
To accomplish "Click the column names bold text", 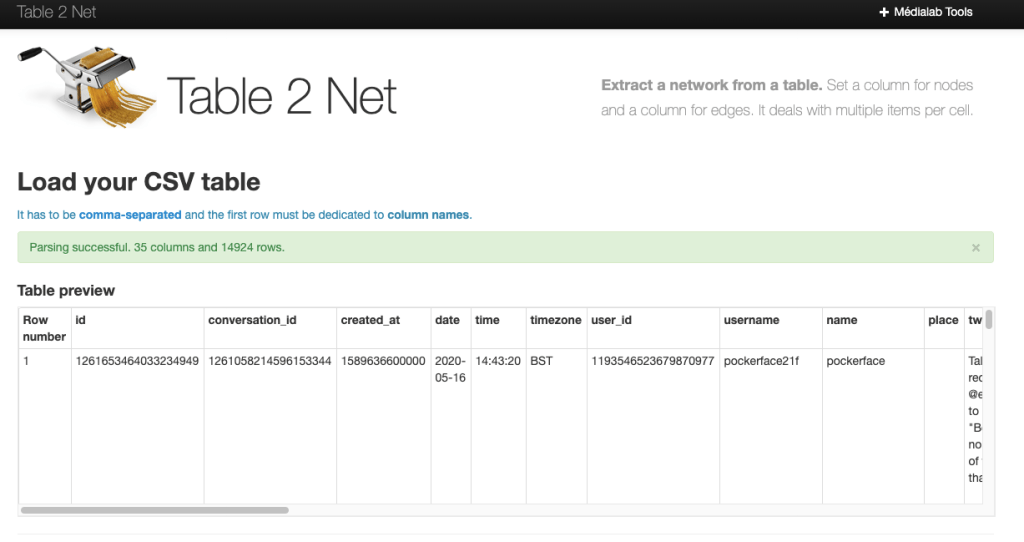I will (x=428, y=215).
